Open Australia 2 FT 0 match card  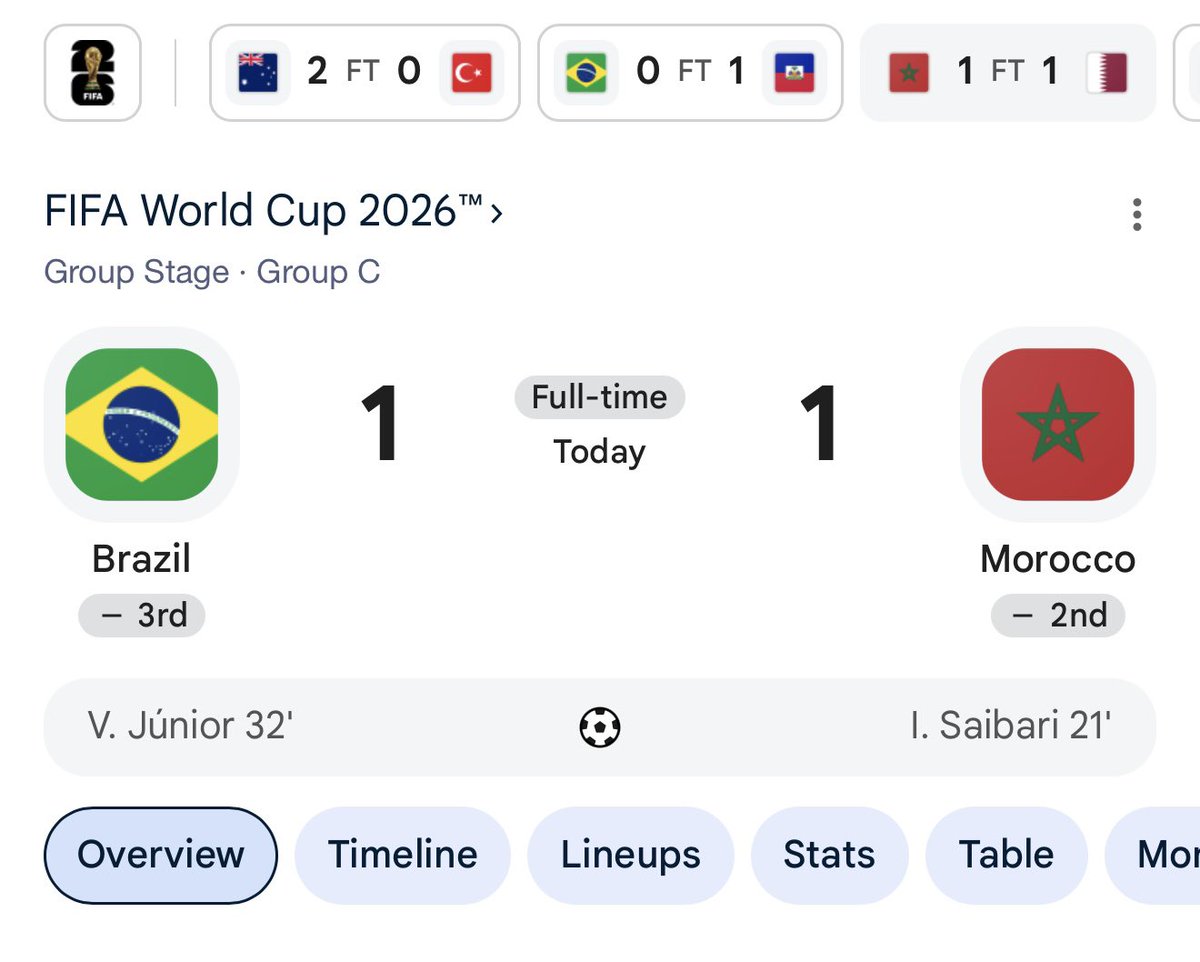tap(365, 73)
